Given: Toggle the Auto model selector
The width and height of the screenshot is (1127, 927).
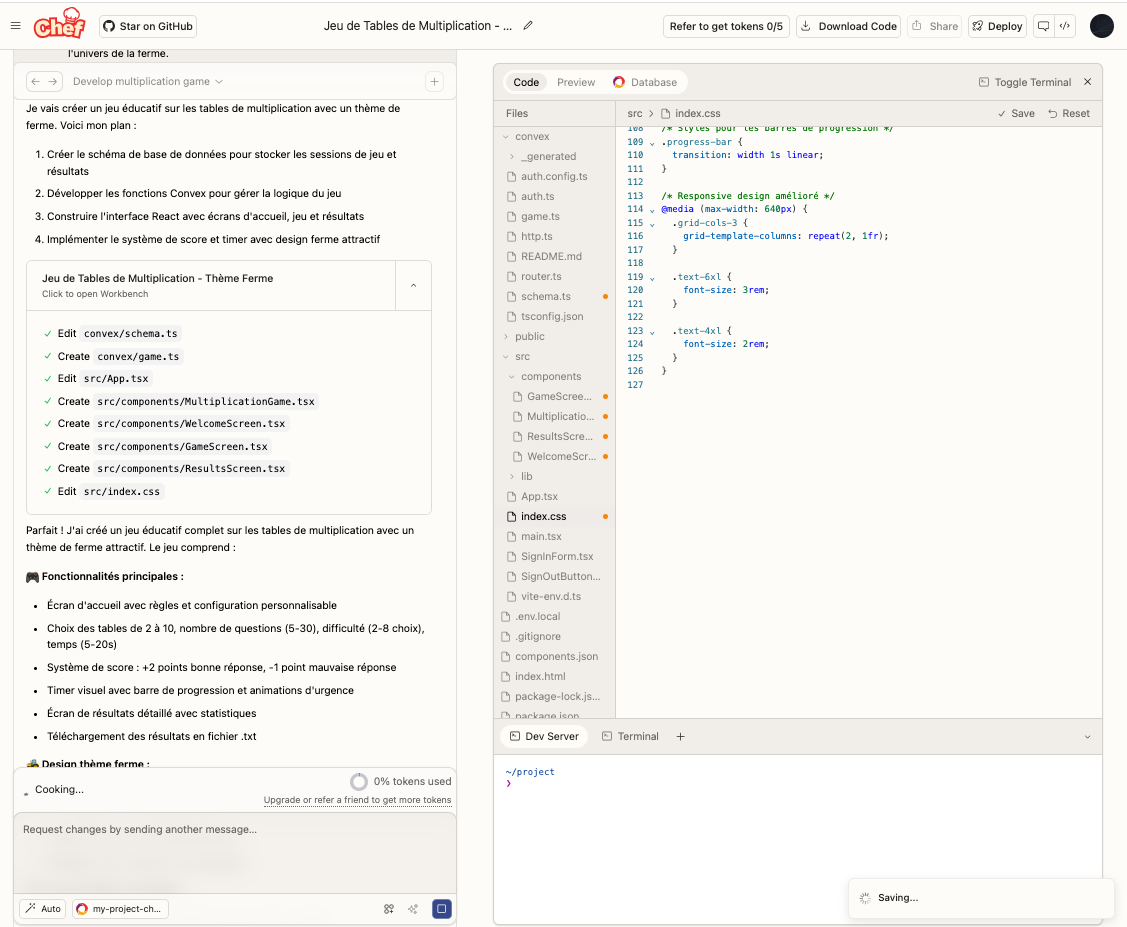Looking at the screenshot, I should pos(43,908).
